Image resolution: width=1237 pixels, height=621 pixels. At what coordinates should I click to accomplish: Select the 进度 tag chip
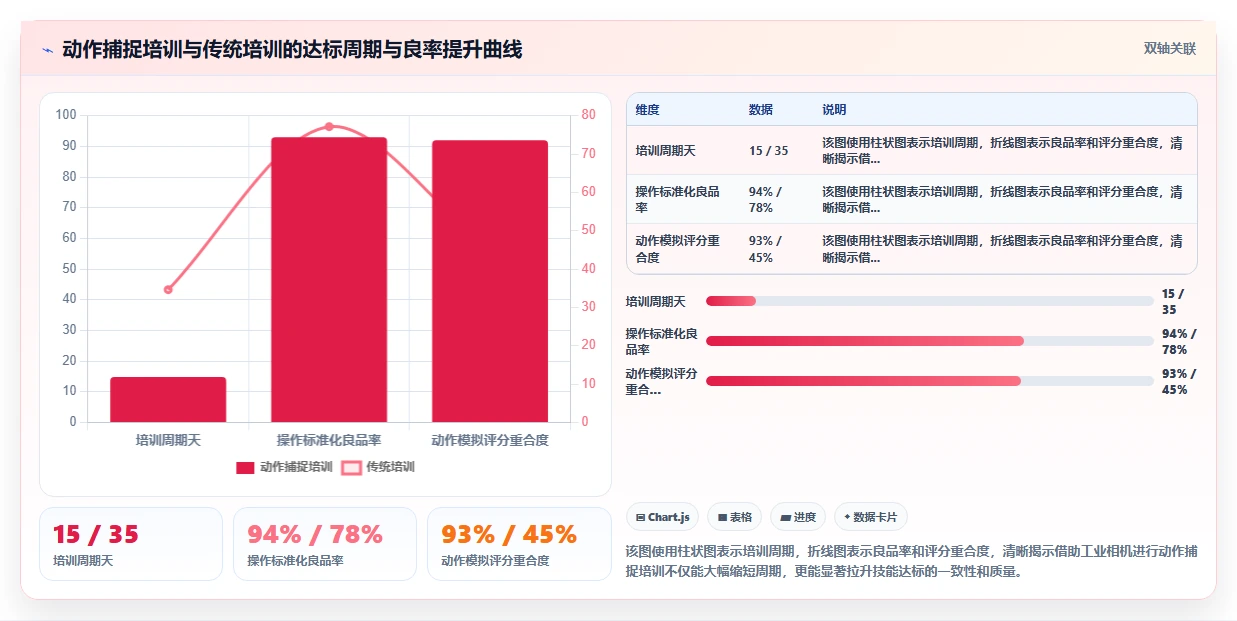[798, 517]
